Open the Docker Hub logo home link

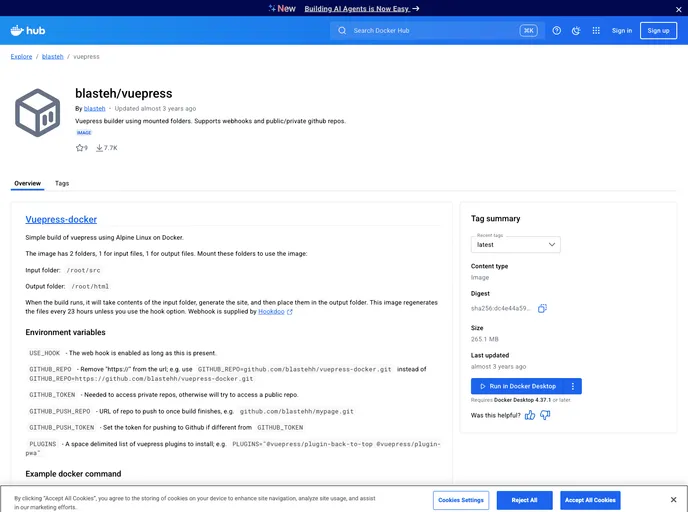(x=28, y=30)
